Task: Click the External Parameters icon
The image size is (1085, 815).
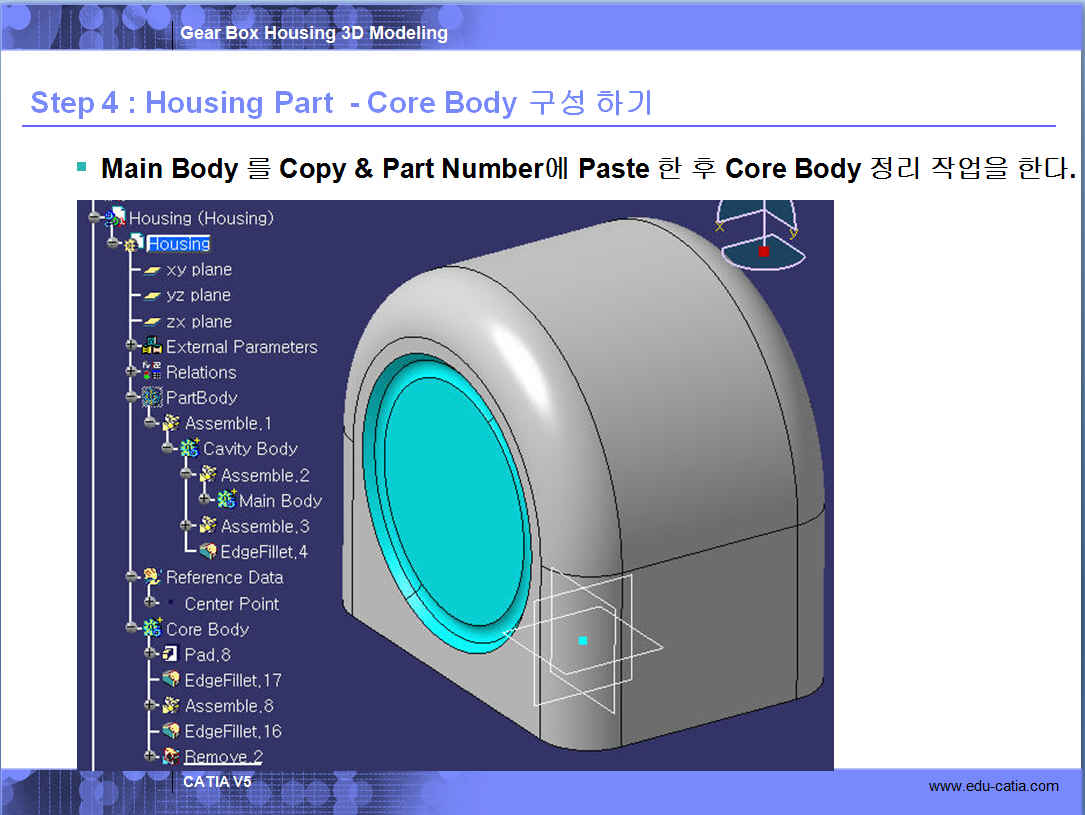Action: click(x=152, y=347)
